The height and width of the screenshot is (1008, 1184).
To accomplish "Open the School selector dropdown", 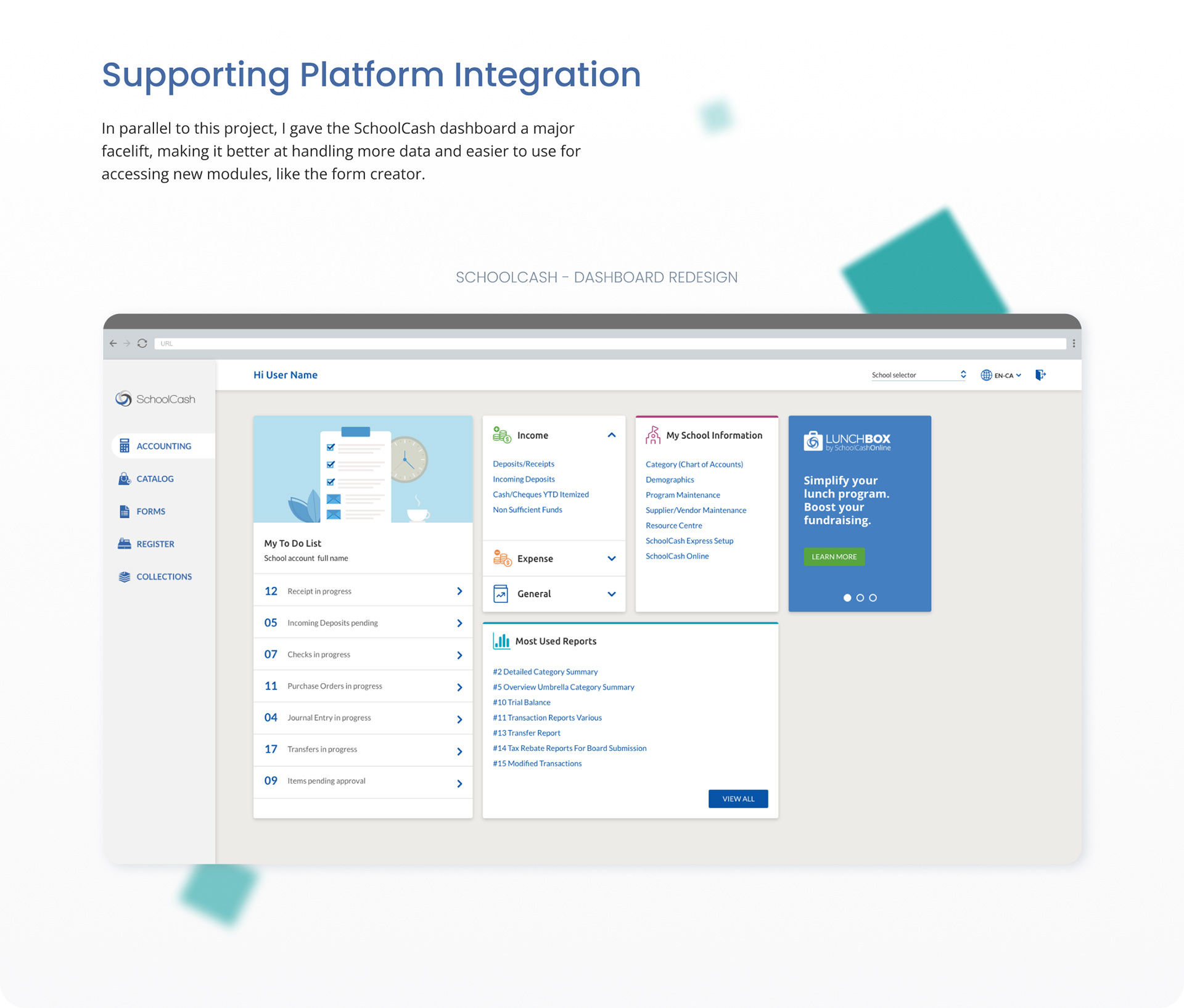I will pos(918,375).
